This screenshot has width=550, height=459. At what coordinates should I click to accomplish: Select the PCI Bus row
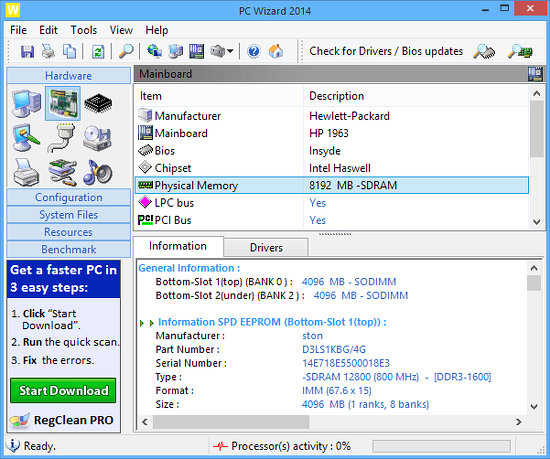pos(331,220)
